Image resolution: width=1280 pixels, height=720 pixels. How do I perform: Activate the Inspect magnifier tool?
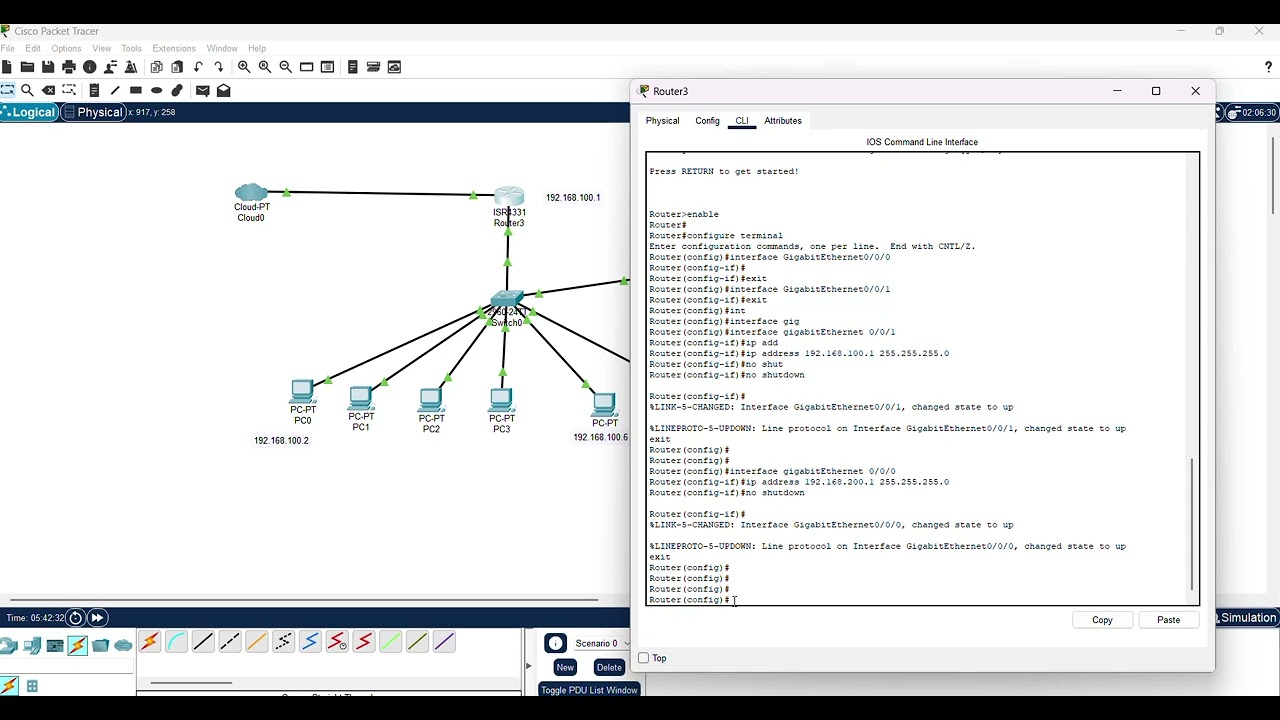pyautogui.click(x=27, y=90)
